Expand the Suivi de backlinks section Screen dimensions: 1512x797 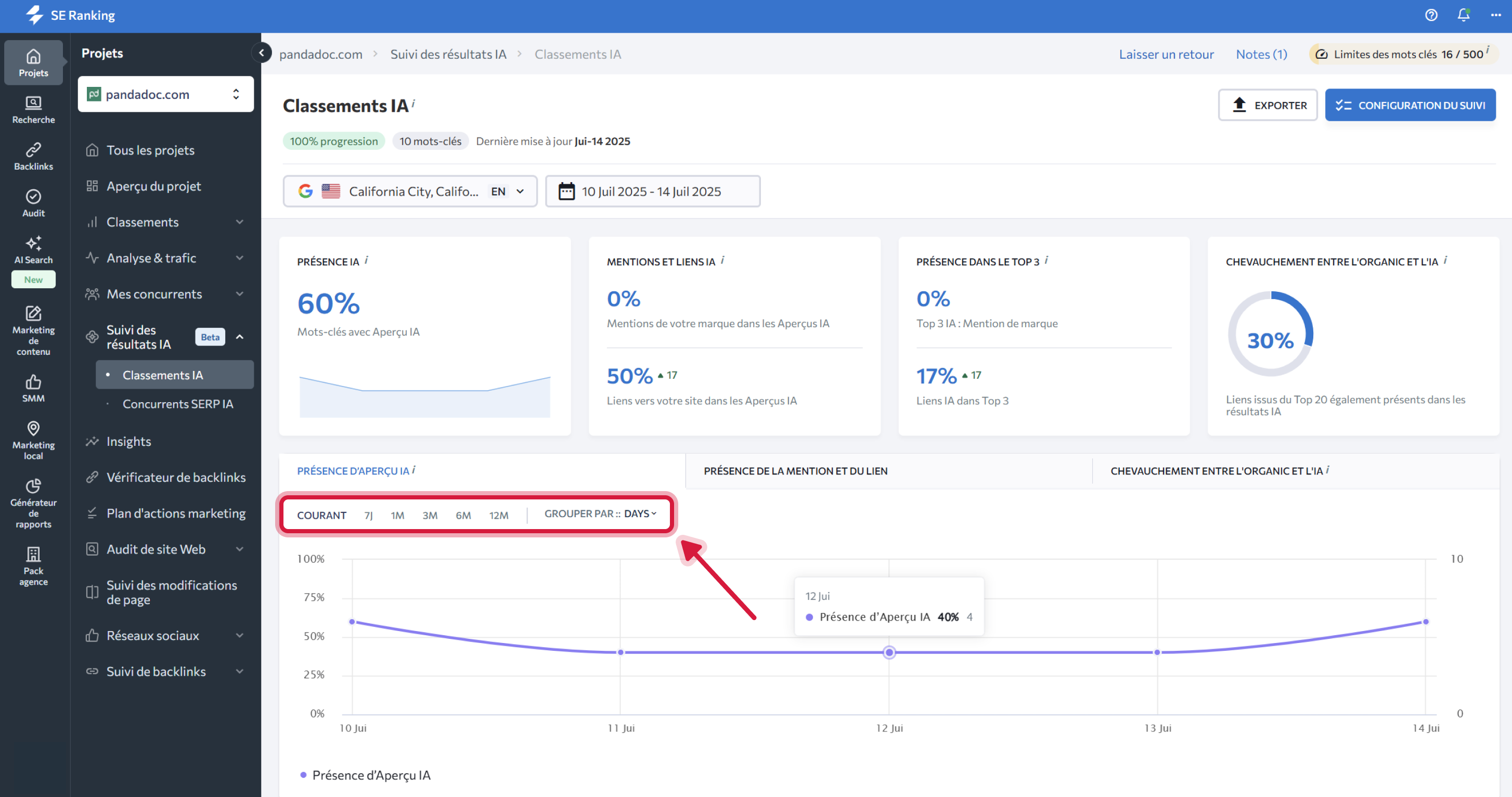point(239,671)
